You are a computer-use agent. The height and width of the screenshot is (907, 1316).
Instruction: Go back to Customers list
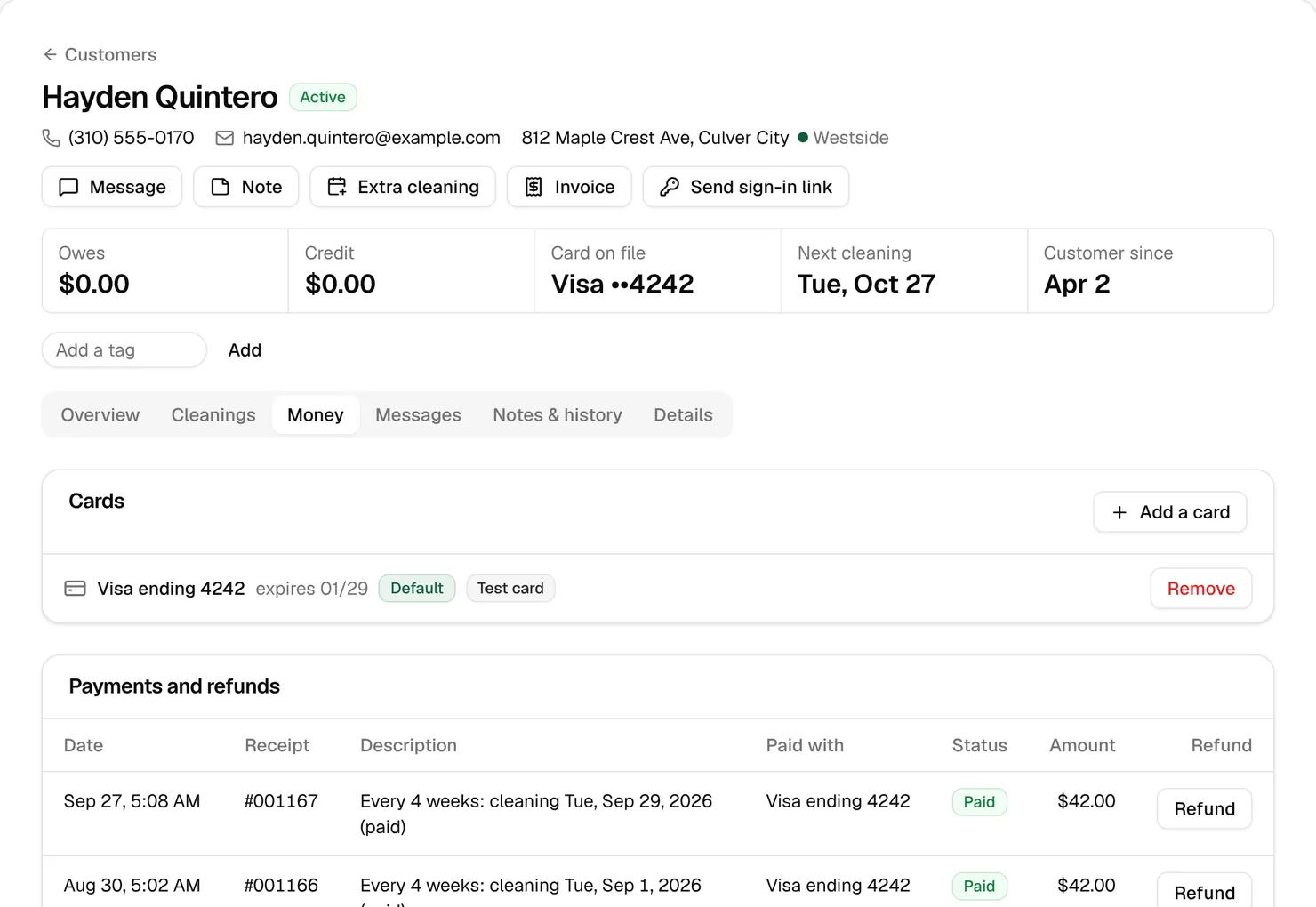[100, 55]
